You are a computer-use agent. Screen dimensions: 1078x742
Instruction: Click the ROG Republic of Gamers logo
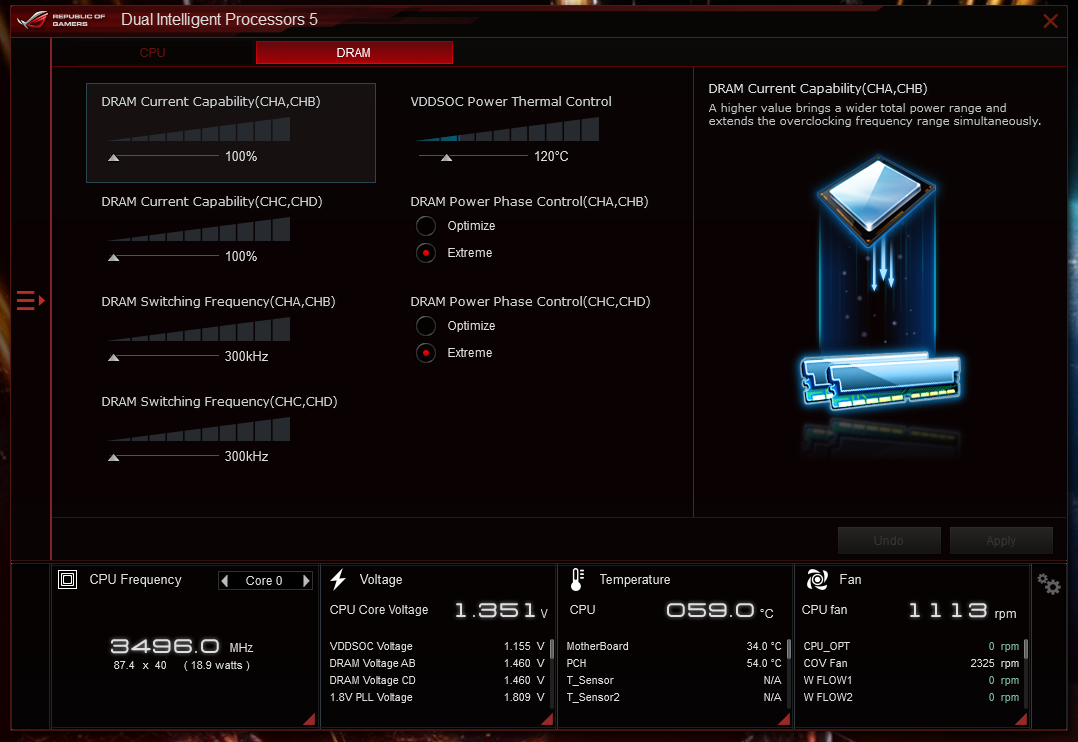[61, 19]
